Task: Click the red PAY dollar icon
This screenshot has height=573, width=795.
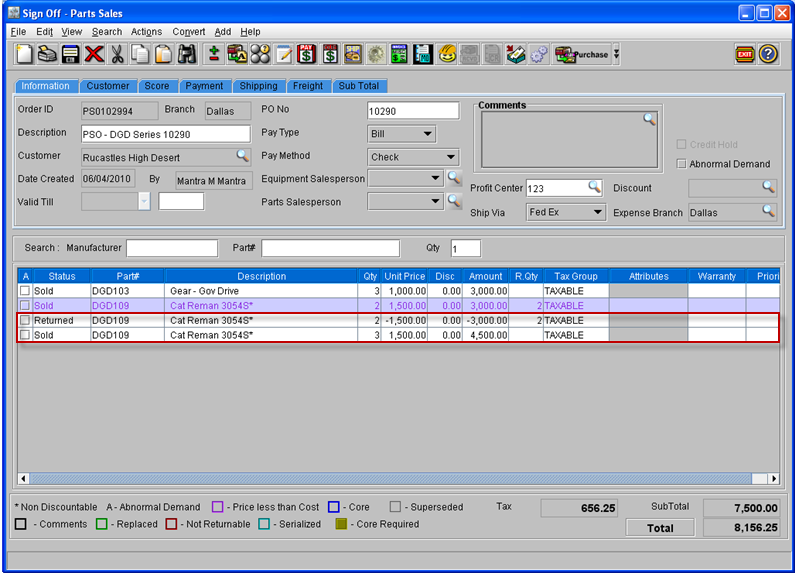Action: coord(307,54)
